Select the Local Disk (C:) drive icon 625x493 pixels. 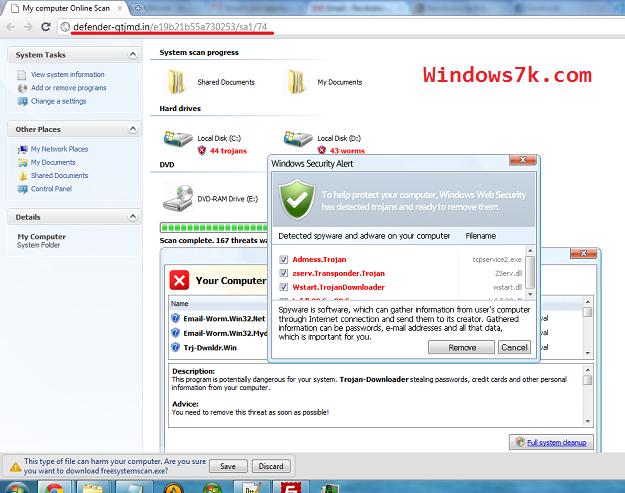(x=178, y=139)
